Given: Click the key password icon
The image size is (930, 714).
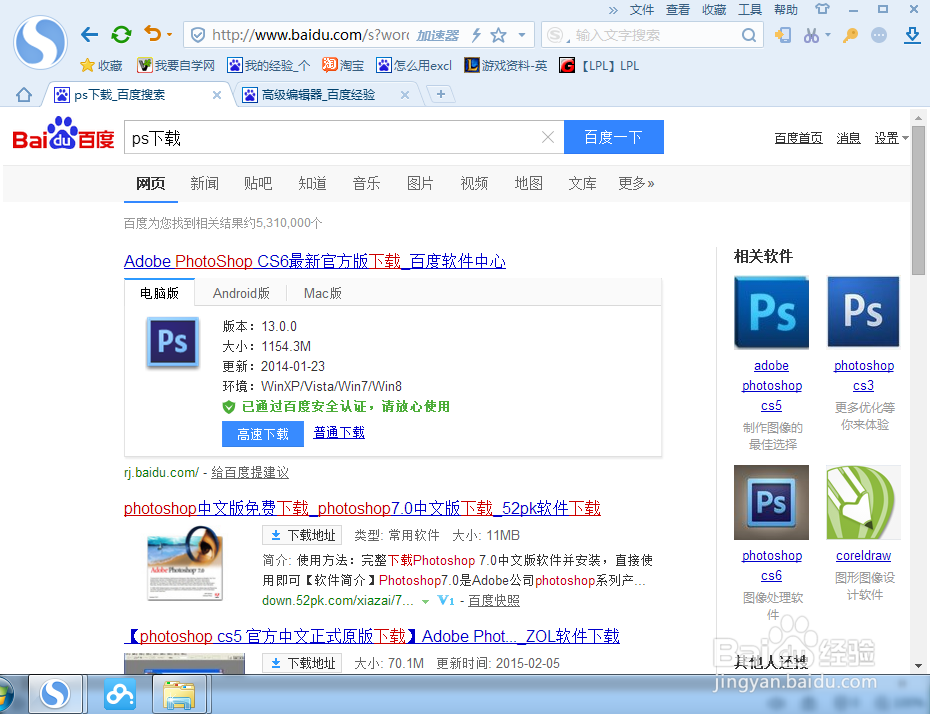Looking at the screenshot, I should click(851, 35).
